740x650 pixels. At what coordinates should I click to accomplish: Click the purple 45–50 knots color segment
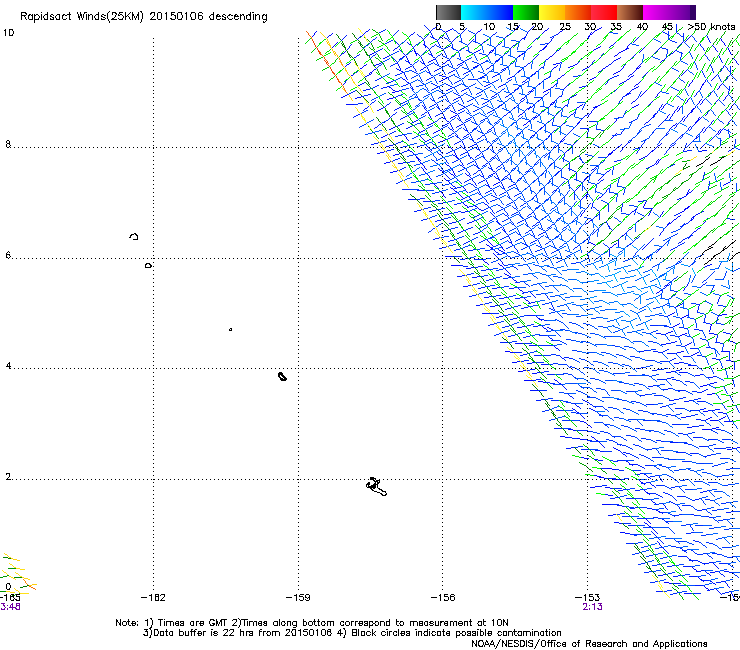pyautogui.click(x=682, y=12)
